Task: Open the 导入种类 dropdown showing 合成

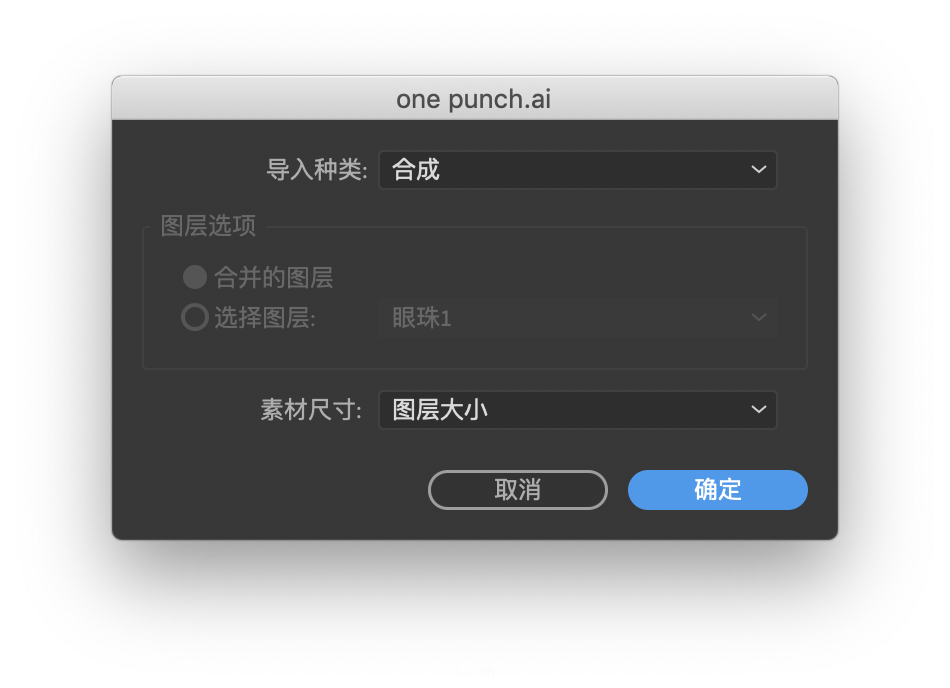Action: [578, 170]
